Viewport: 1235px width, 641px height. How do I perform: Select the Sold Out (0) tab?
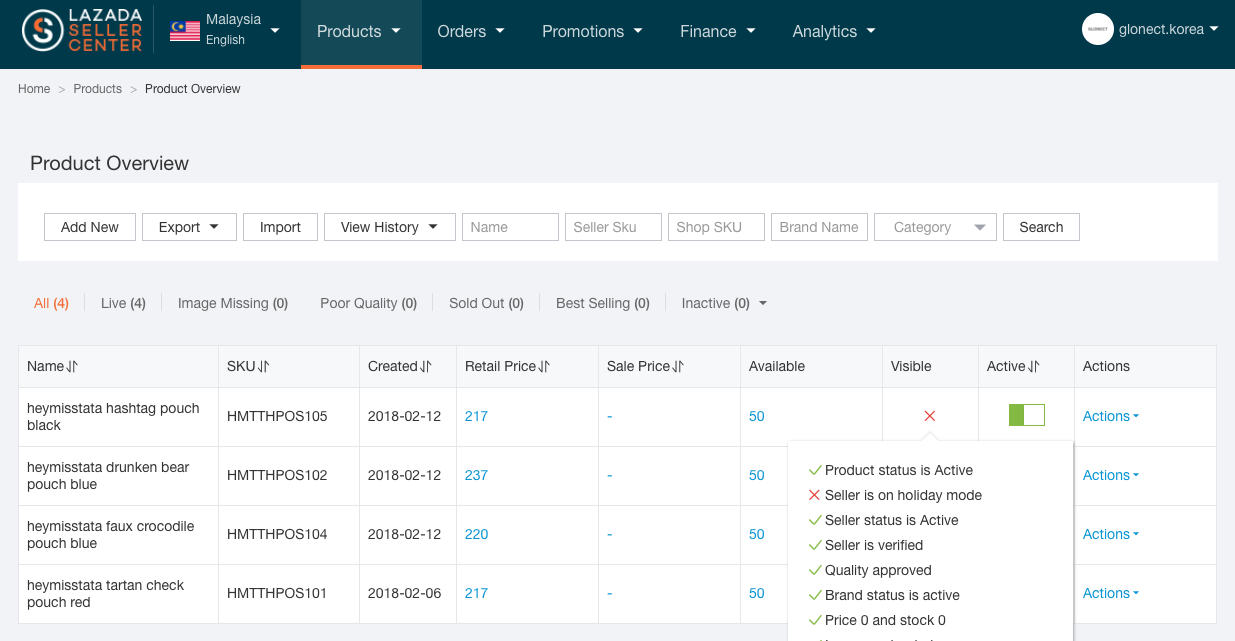click(x=486, y=303)
